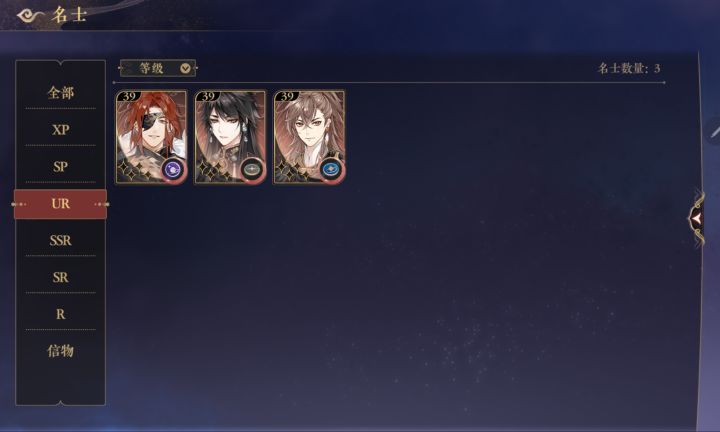The width and height of the screenshot is (720, 432).
Task: Select the red-haired eyepatch character portrait
Action: [x=151, y=137]
